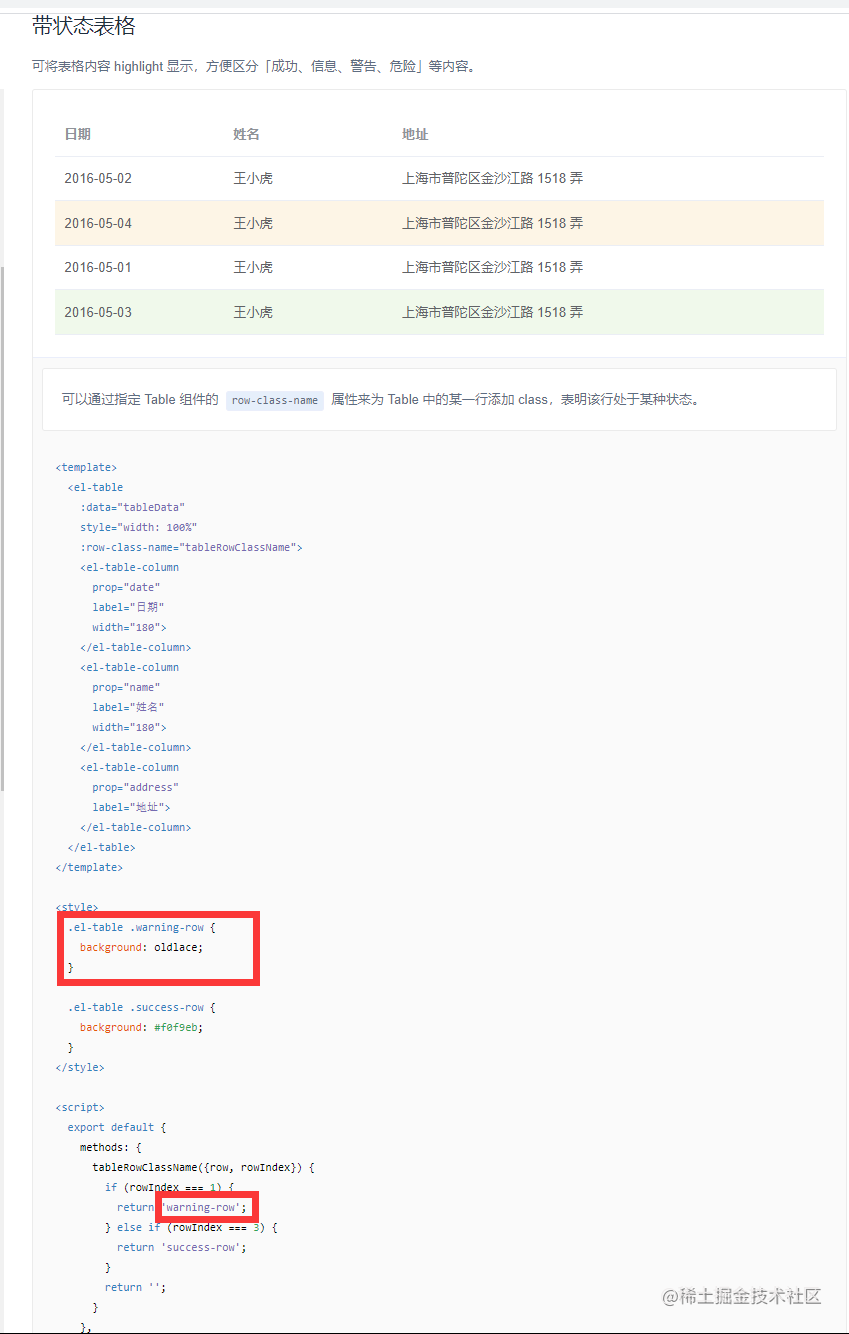Click the grey scrollbar thumb on the left edge

pyautogui.click(x=2, y=528)
